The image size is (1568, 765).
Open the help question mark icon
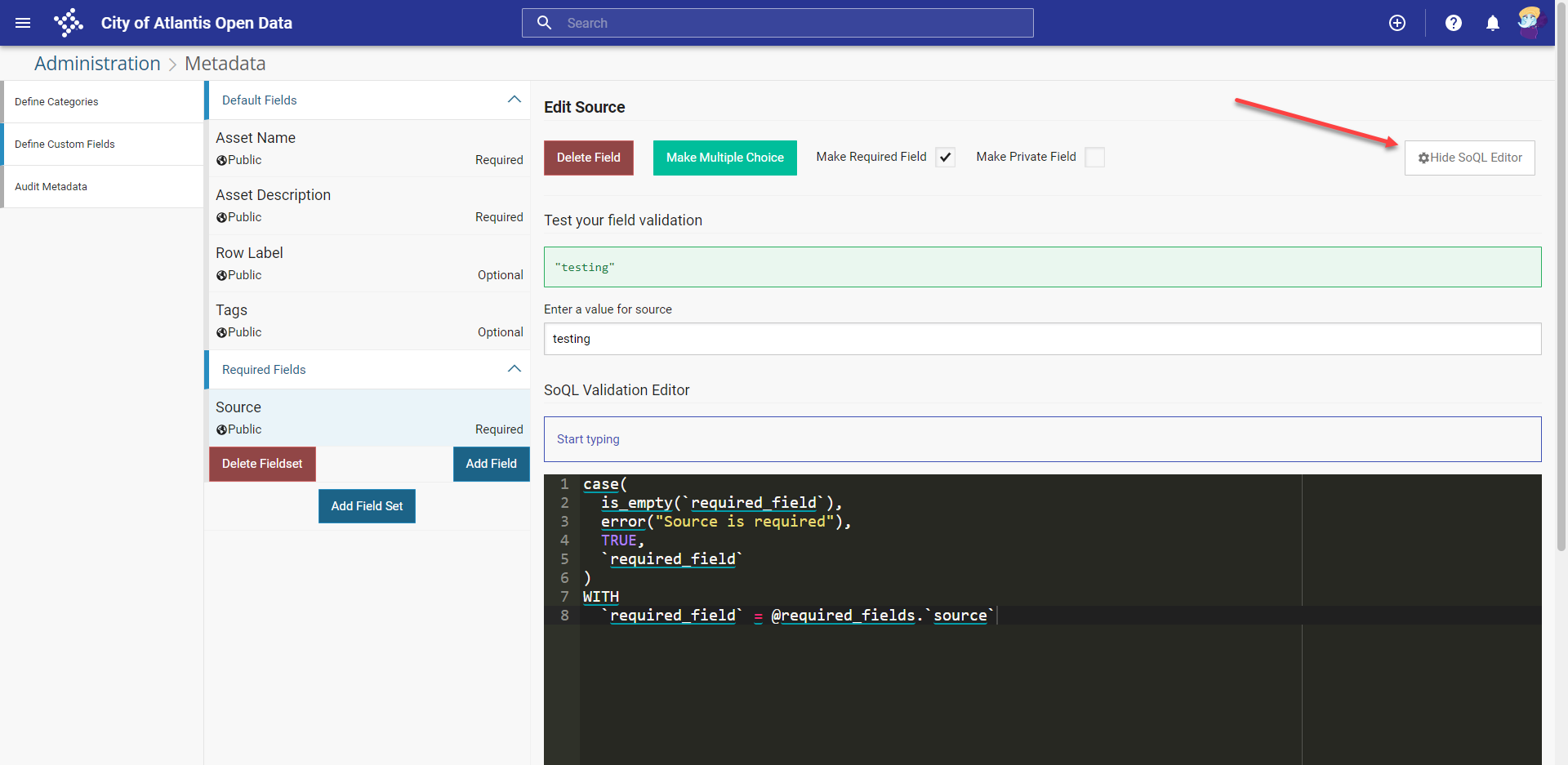(x=1454, y=23)
